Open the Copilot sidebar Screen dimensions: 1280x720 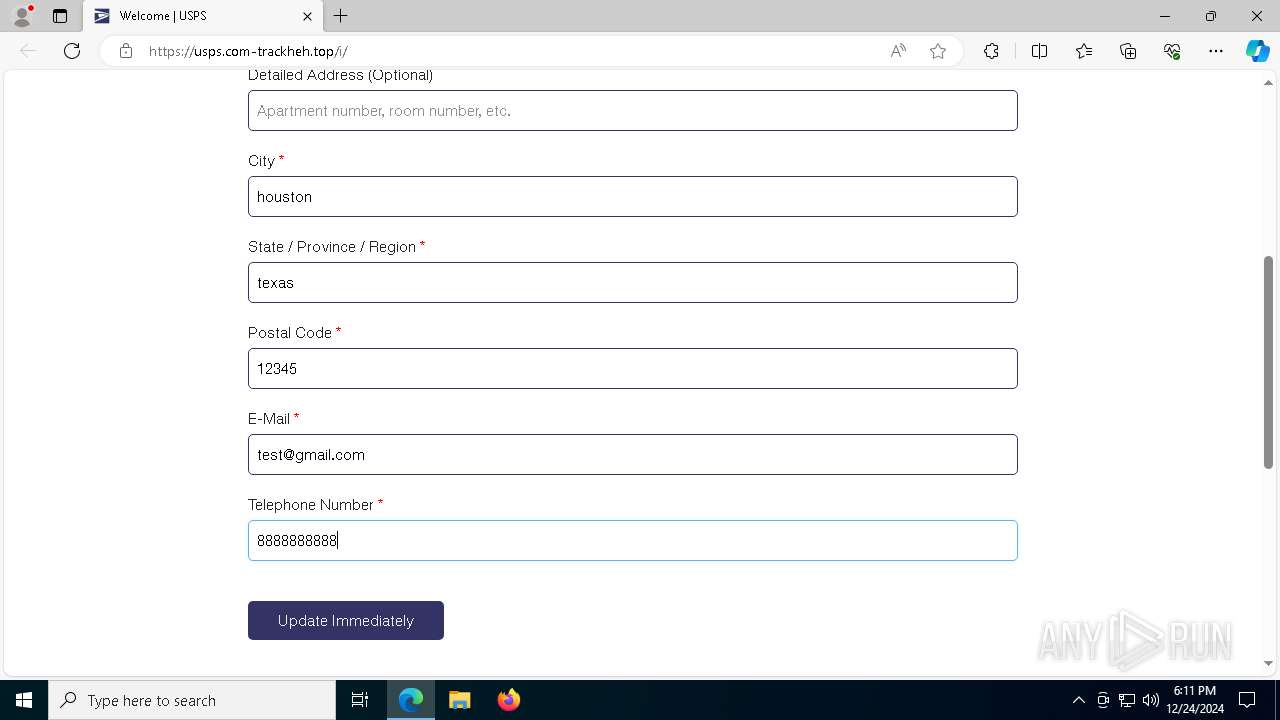(x=1258, y=51)
